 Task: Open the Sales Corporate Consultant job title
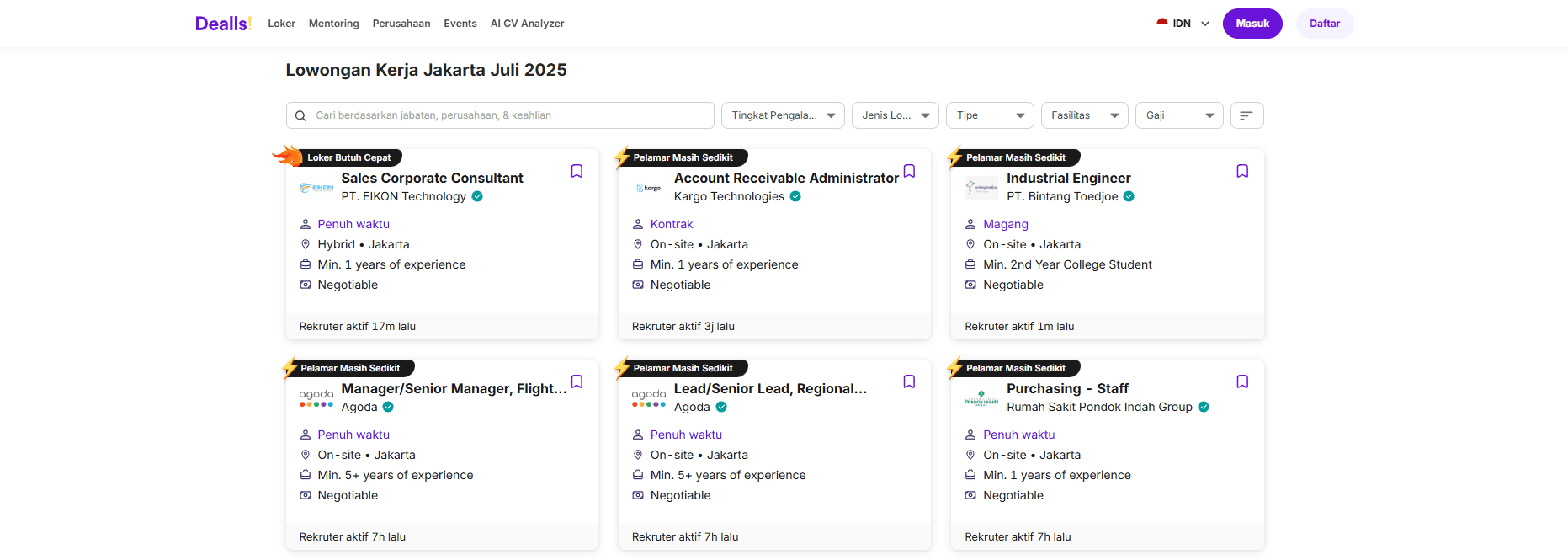432,178
